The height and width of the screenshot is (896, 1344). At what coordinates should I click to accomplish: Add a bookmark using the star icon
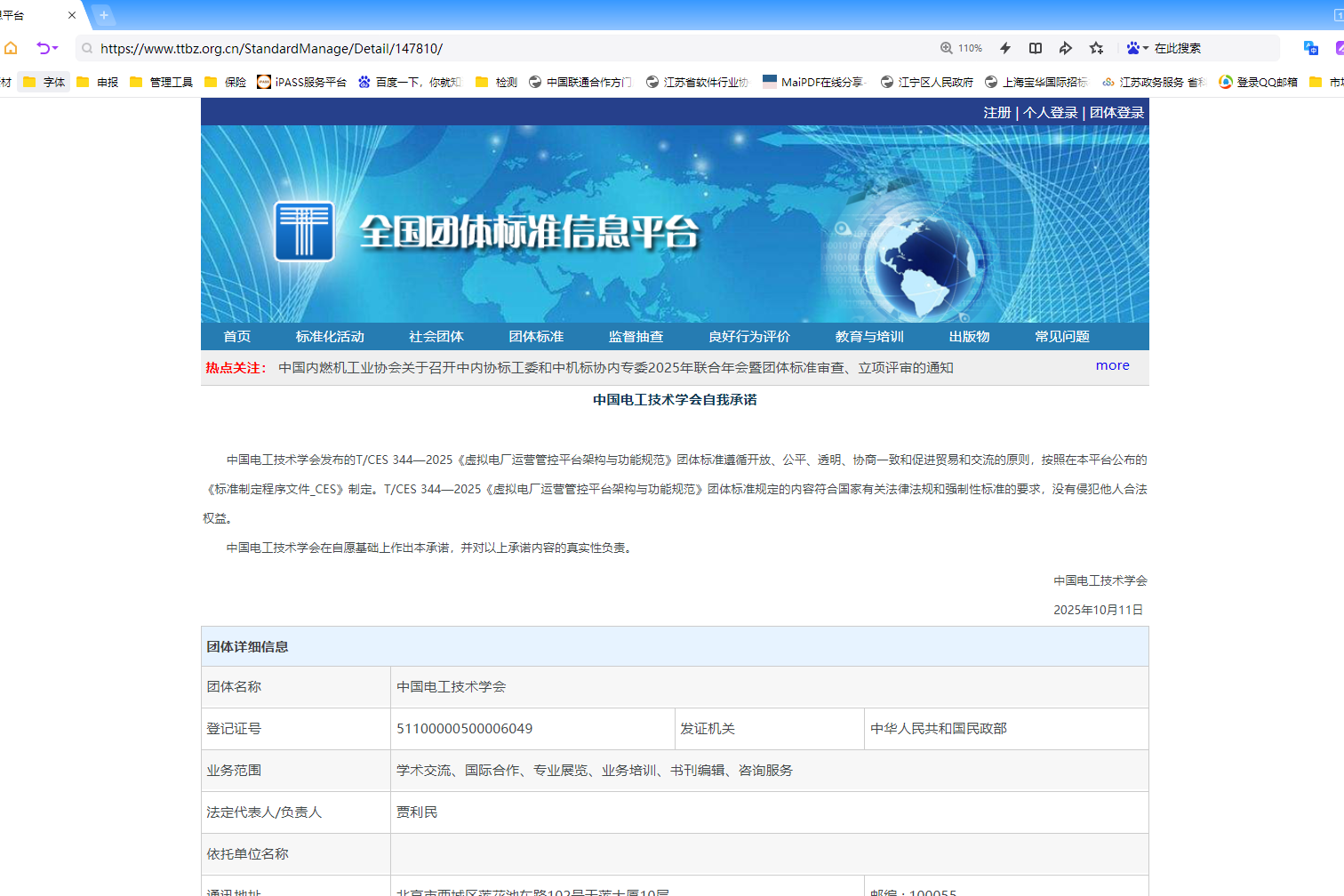click(1096, 47)
